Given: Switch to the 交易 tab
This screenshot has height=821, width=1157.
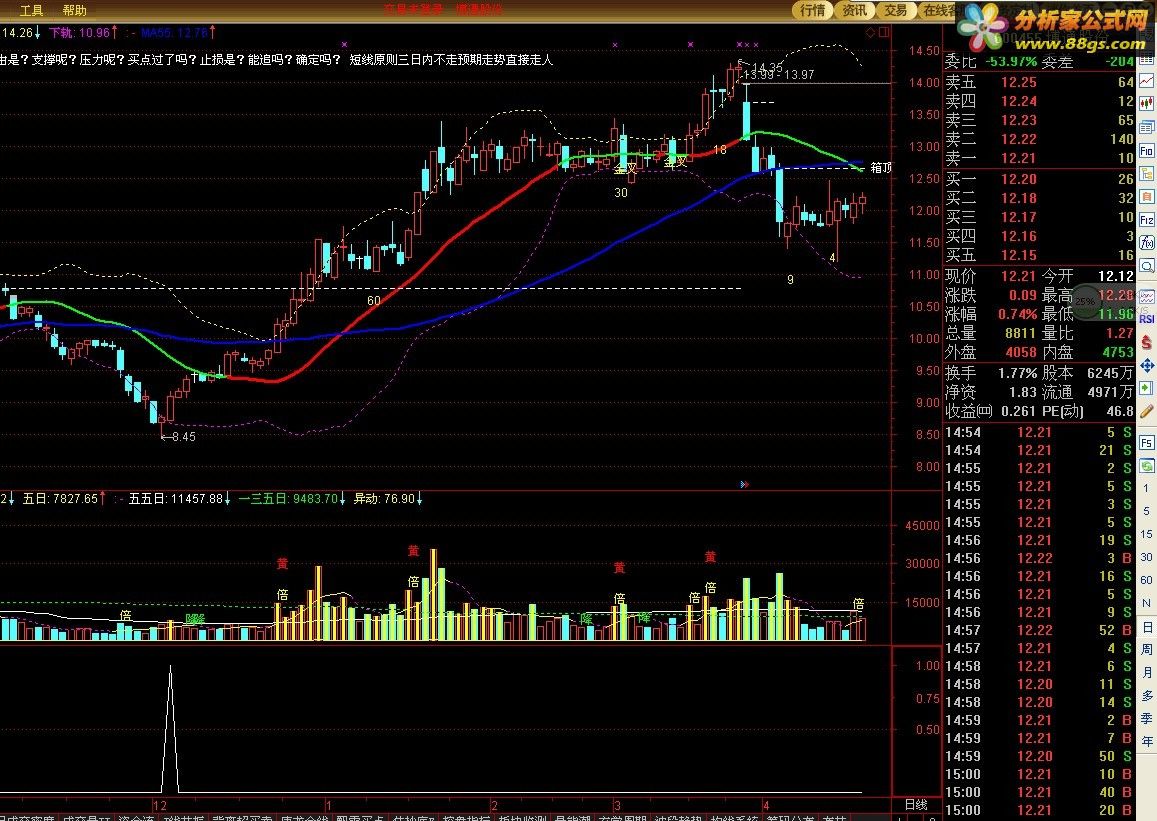Looking at the screenshot, I should coord(896,10).
